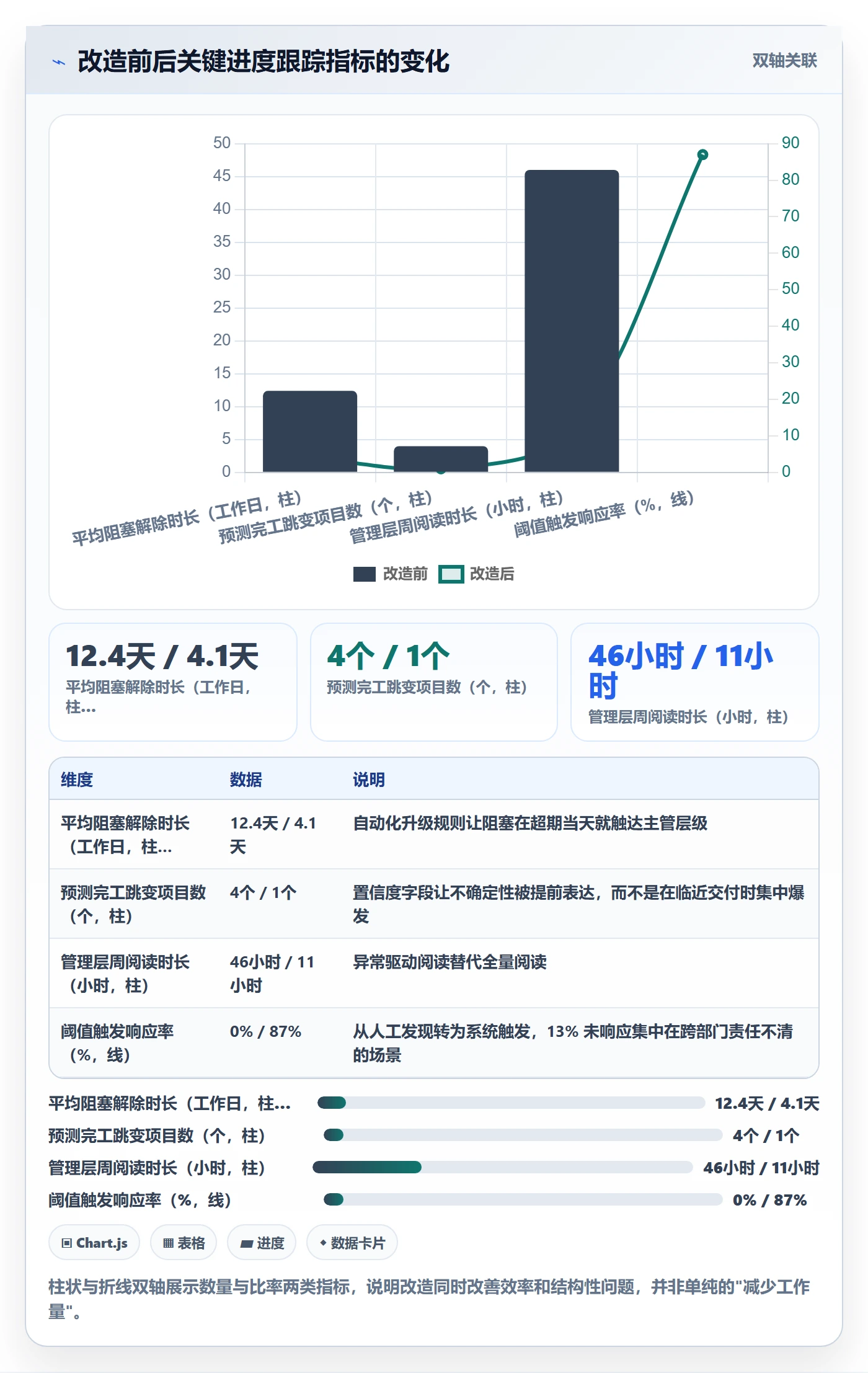Click the 0% / 87% table cell

[265, 1031]
